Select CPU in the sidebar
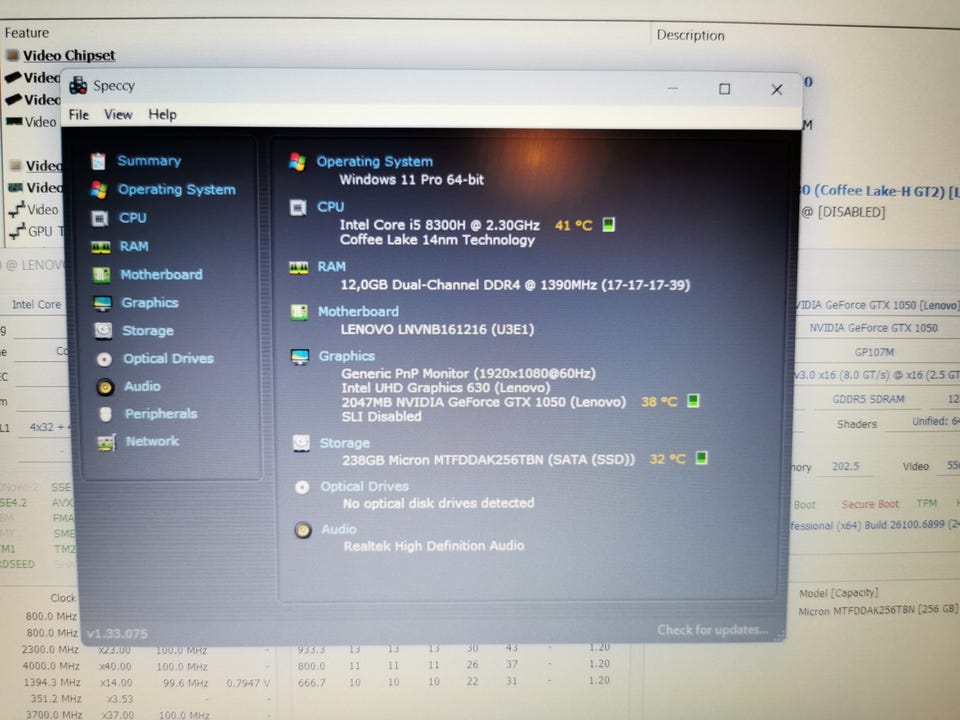The height and width of the screenshot is (720, 960). [x=132, y=218]
